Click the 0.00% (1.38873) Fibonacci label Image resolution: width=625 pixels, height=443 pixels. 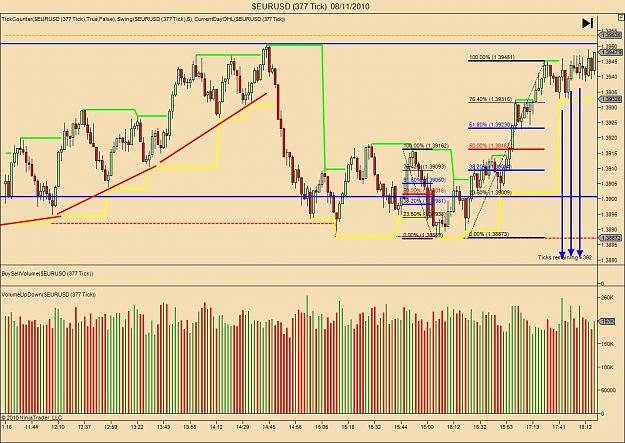(x=489, y=234)
